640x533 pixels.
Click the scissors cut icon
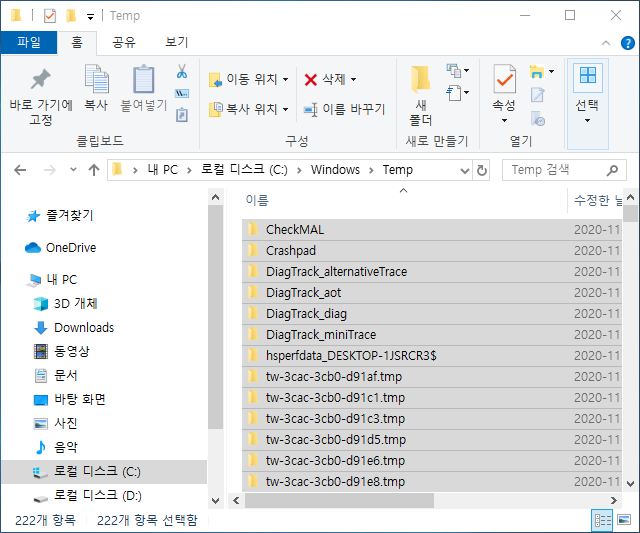[182, 71]
